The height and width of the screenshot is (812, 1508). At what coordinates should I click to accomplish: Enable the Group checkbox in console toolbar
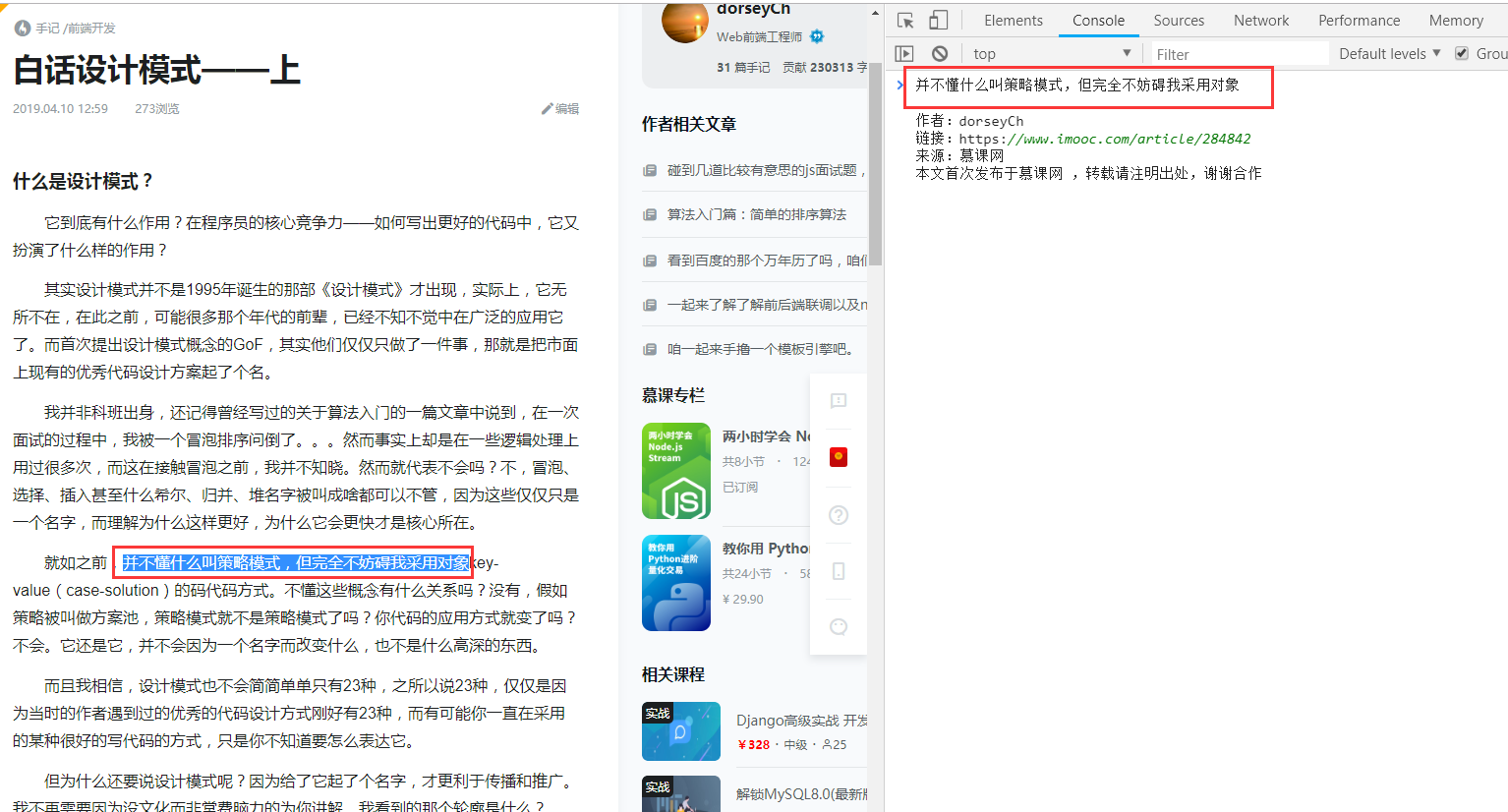1461,53
